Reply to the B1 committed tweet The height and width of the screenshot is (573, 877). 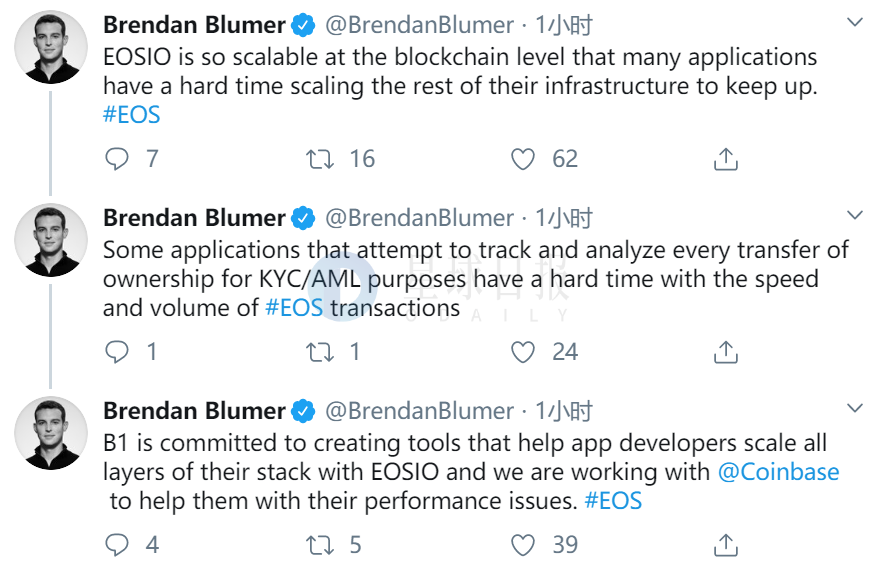(117, 545)
